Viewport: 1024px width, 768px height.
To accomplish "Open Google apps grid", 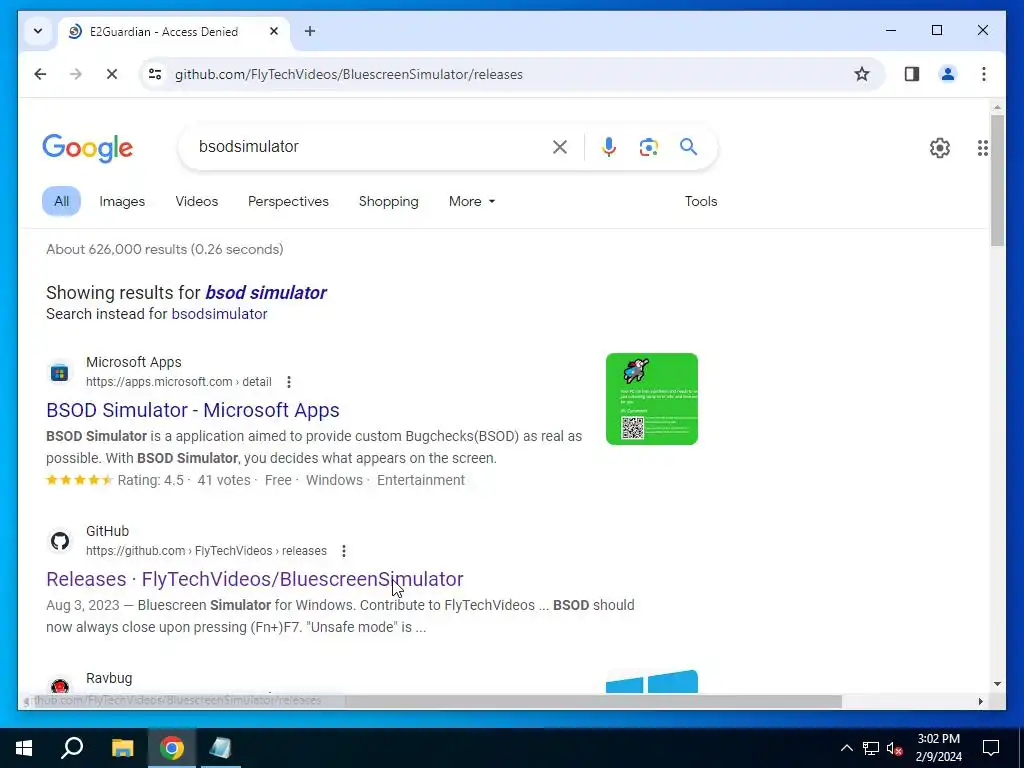I will coord(982,148).
